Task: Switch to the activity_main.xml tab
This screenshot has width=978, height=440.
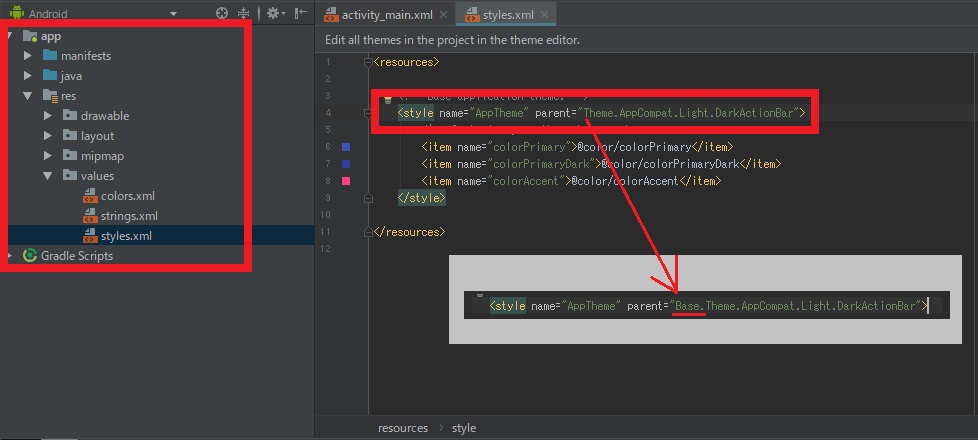Action: click(x=387, y=15)
